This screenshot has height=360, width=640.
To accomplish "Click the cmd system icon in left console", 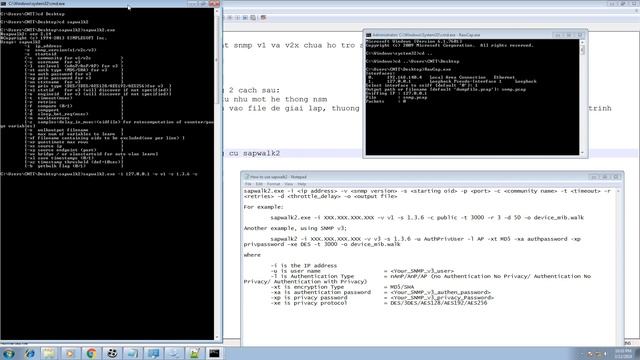I will click(4, 3).
